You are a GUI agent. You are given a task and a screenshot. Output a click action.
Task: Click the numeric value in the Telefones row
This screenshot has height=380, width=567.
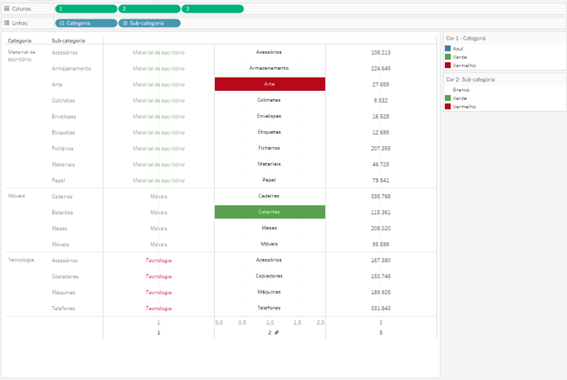click(381, 308)
